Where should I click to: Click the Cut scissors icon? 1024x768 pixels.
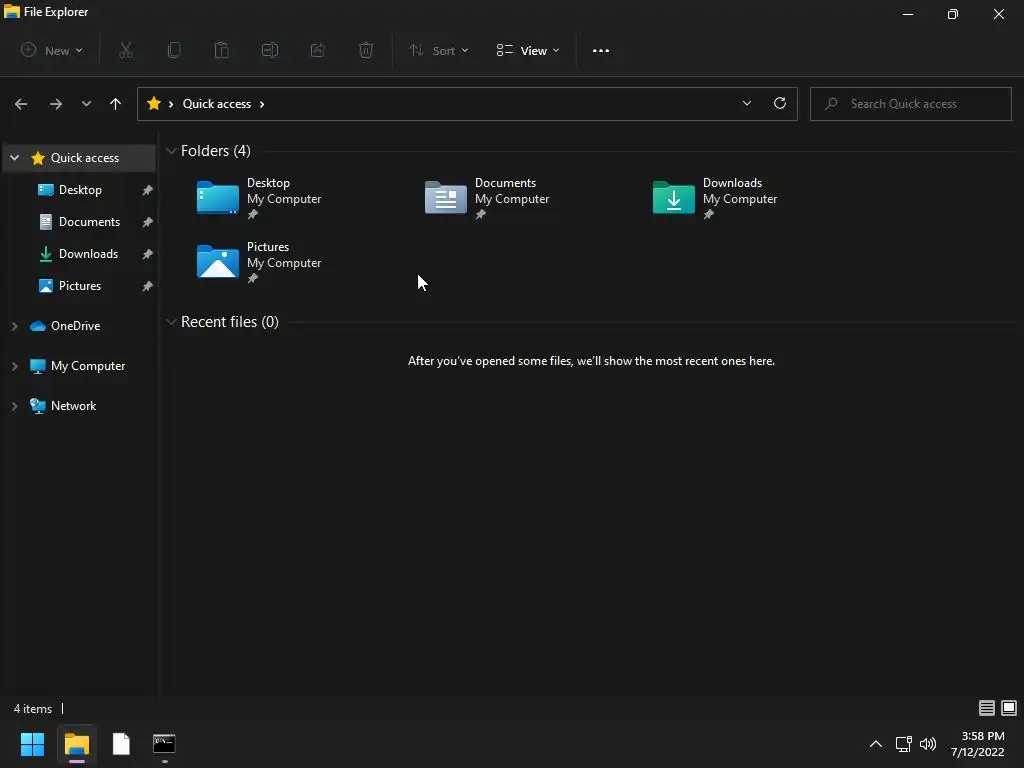[126, 50]
